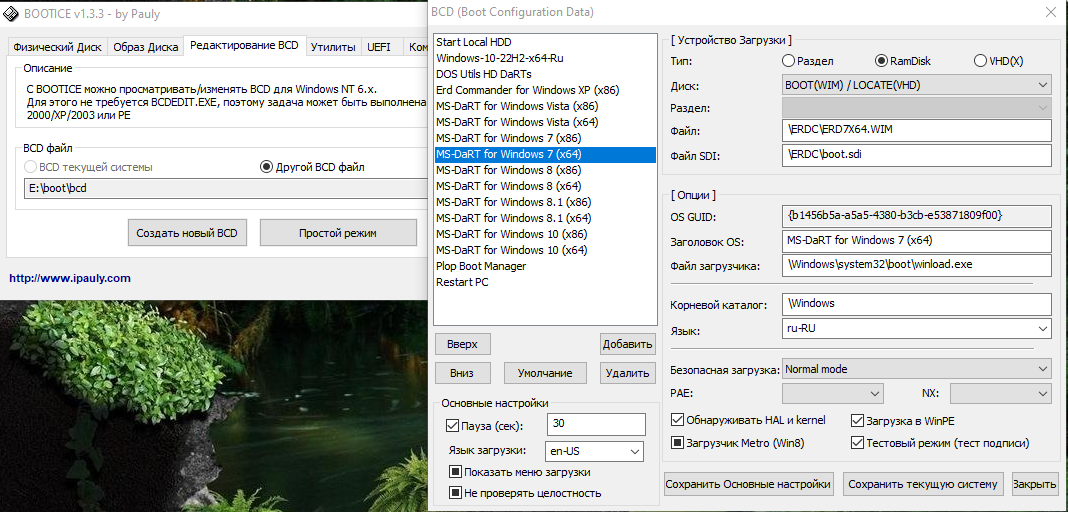Close the BCD dialog with X icon
The width and height of the screenshot is (1068, 512).
[x=1049, y=13]
